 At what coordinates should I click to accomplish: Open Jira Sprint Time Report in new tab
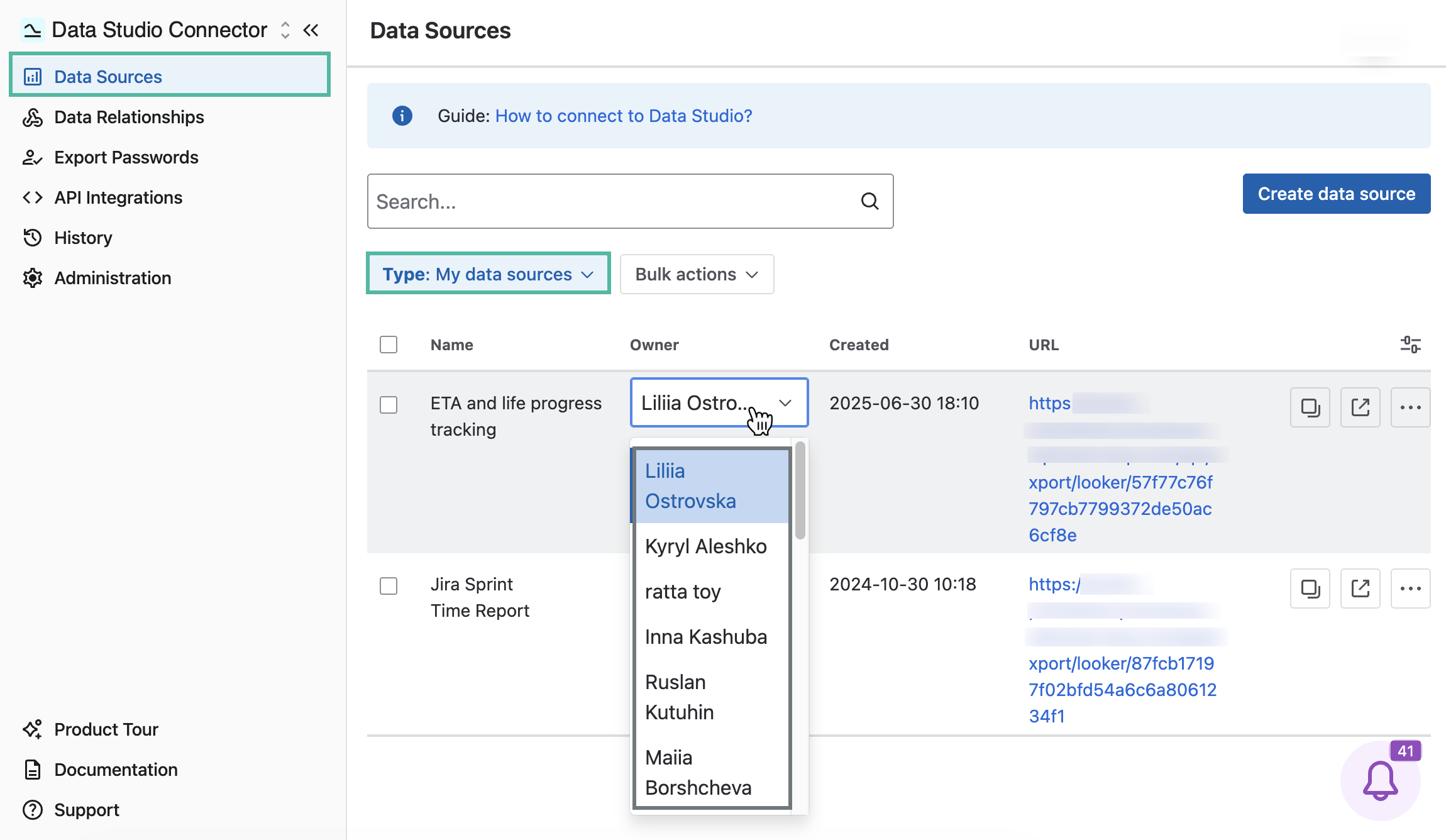click(x=1360, y=589)
